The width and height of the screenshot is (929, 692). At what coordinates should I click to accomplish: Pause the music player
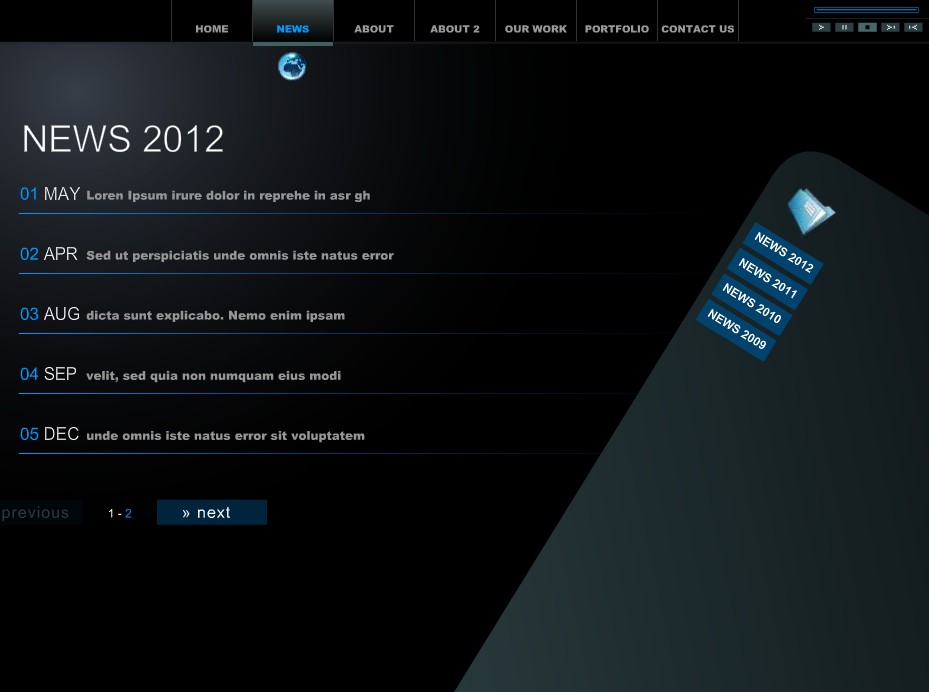844,27
